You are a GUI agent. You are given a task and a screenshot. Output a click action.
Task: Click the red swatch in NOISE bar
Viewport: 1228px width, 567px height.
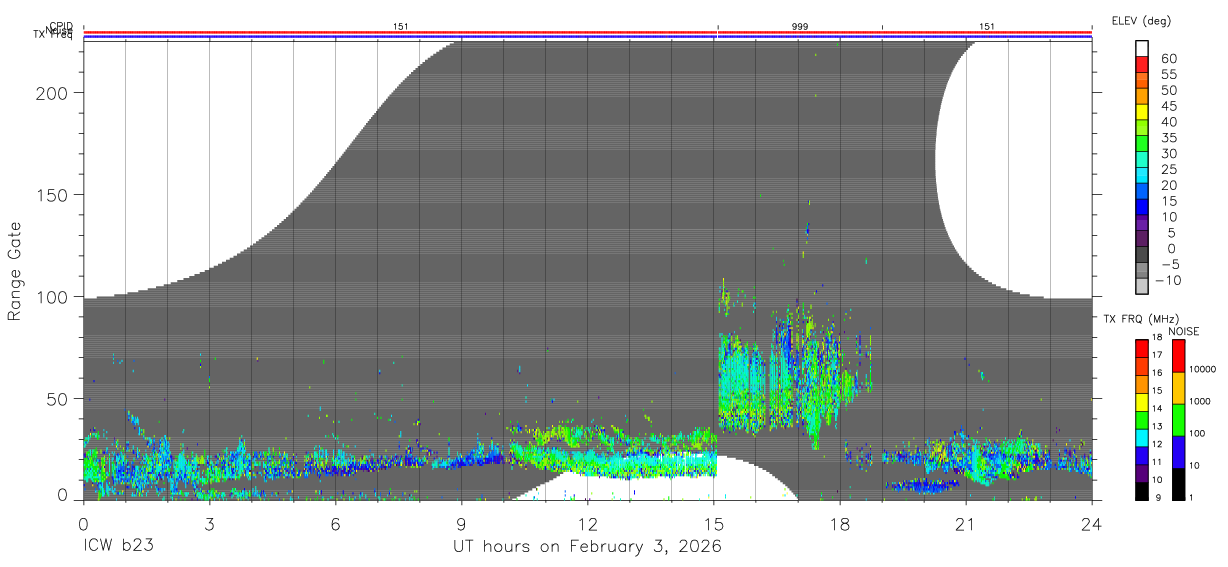point(1179,355)
